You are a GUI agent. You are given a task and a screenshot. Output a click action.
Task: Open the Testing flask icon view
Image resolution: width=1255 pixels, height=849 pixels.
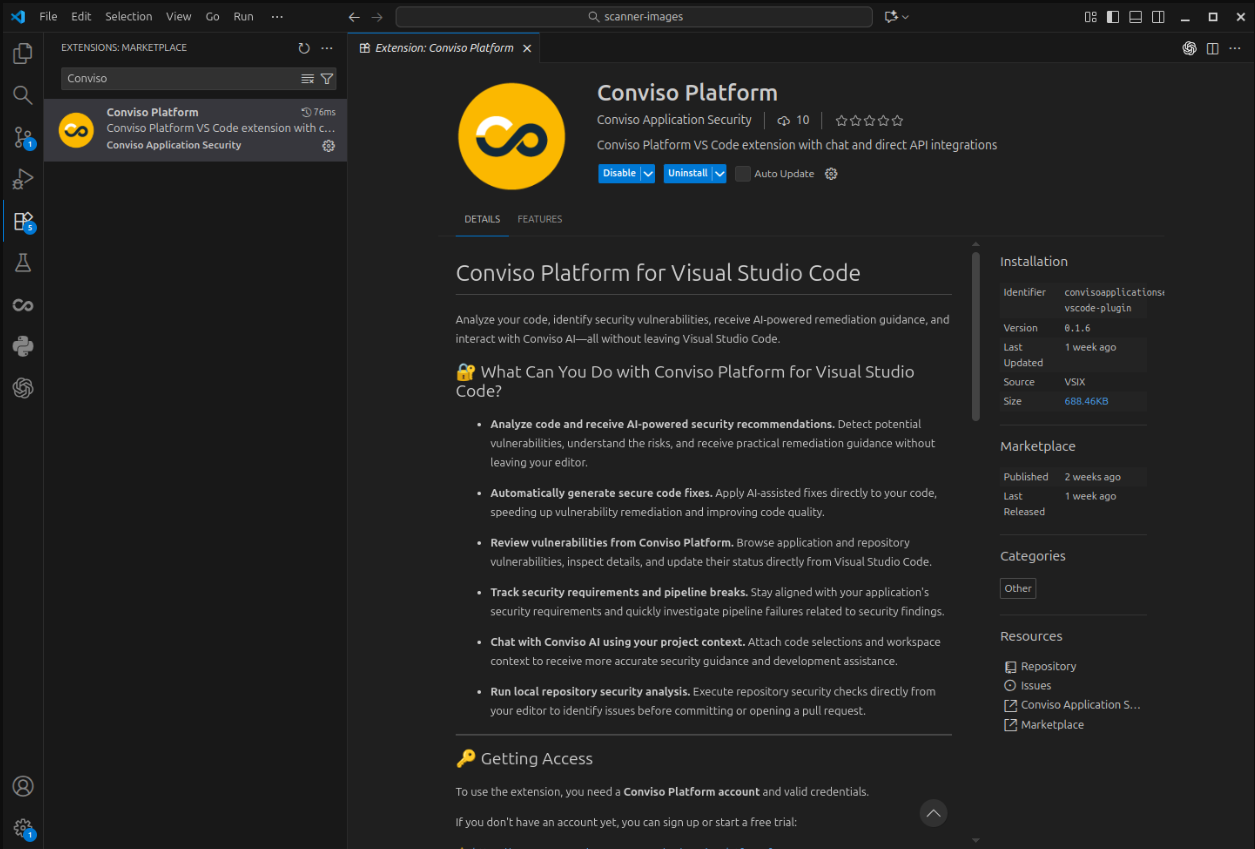click(22, 263)
